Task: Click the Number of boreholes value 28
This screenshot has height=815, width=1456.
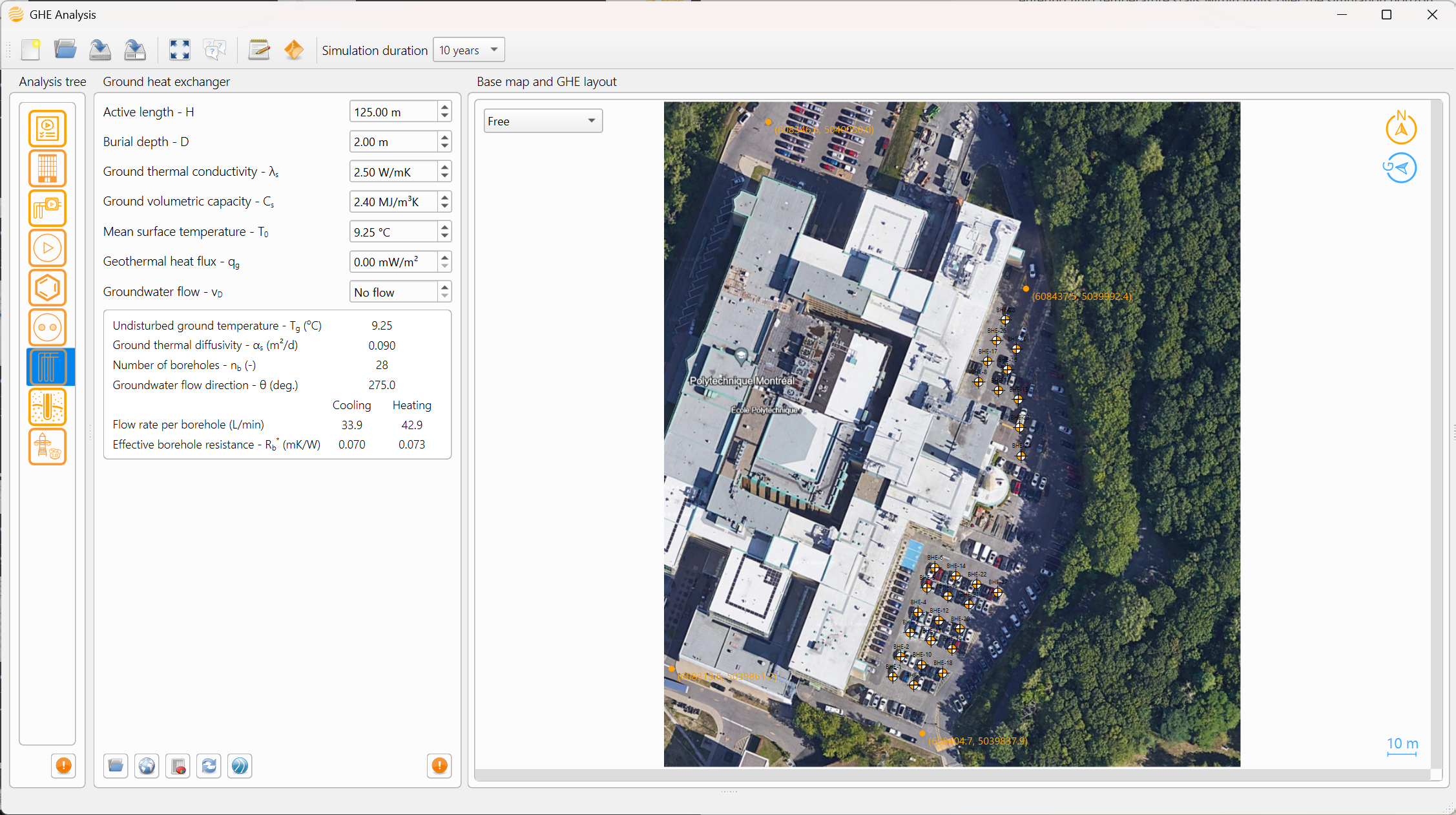Action: coord(382,365)
